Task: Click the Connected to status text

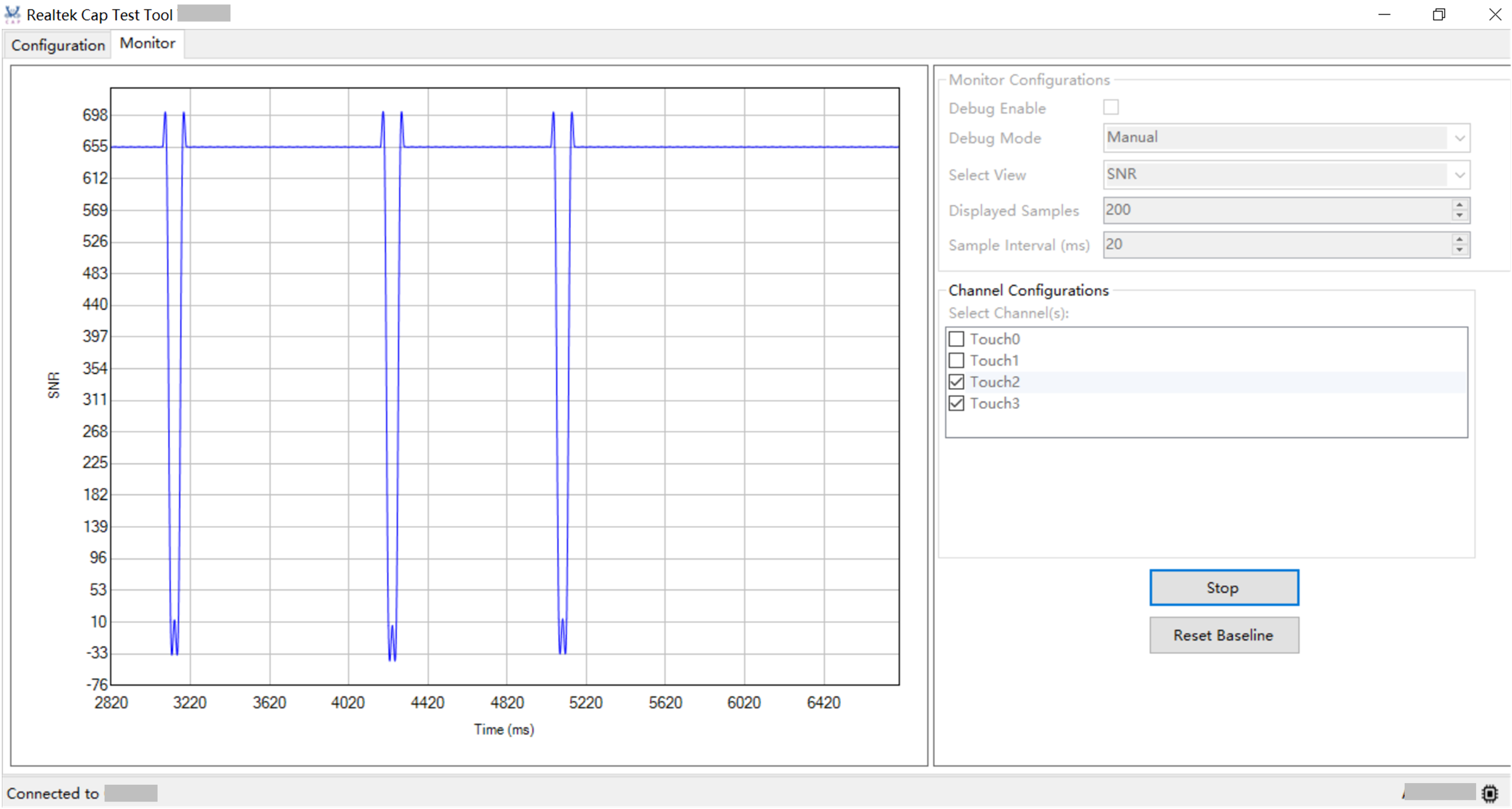Action: tap(53, 794)
